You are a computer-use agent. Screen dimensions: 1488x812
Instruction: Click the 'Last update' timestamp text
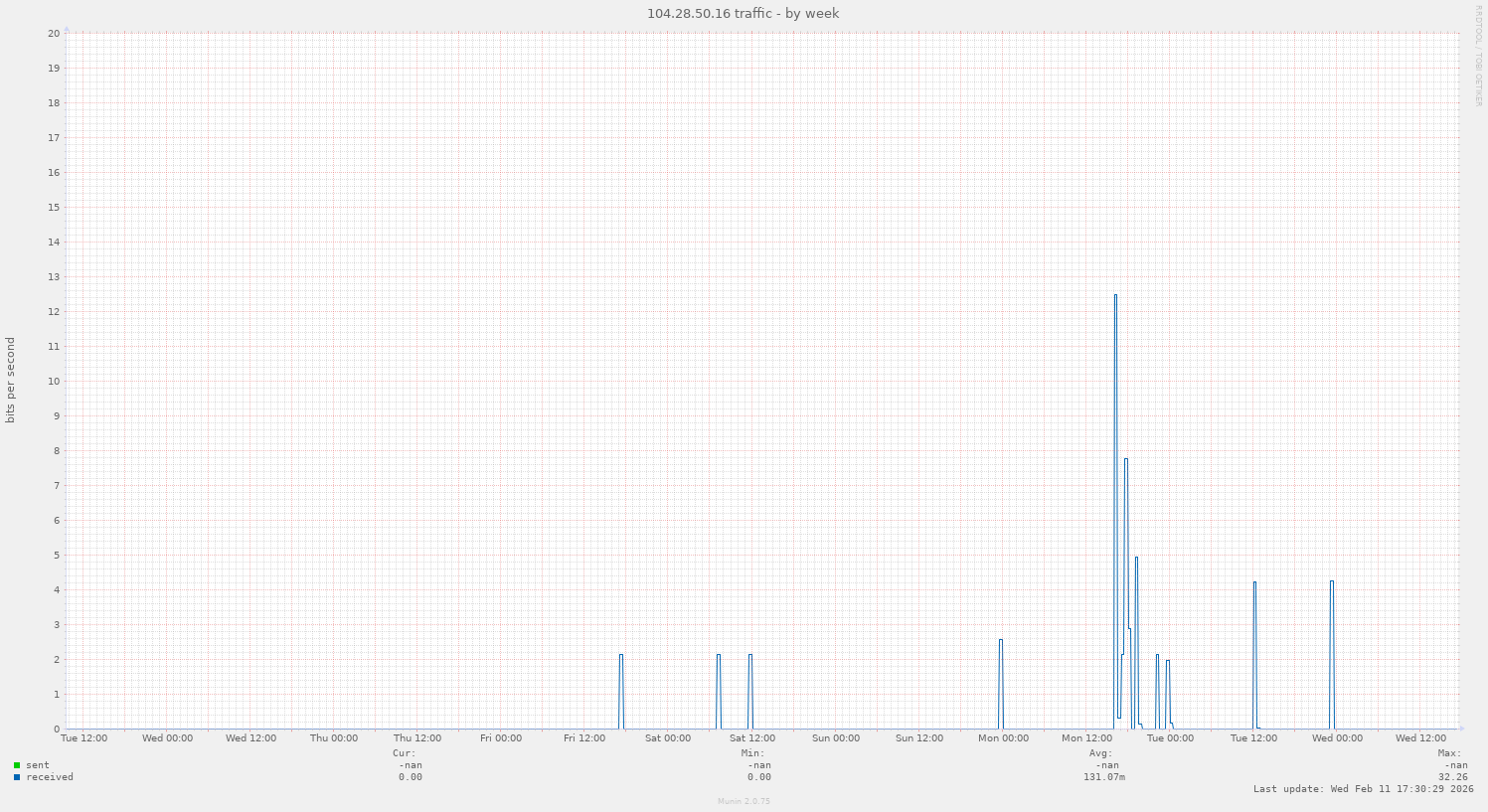1363,789
